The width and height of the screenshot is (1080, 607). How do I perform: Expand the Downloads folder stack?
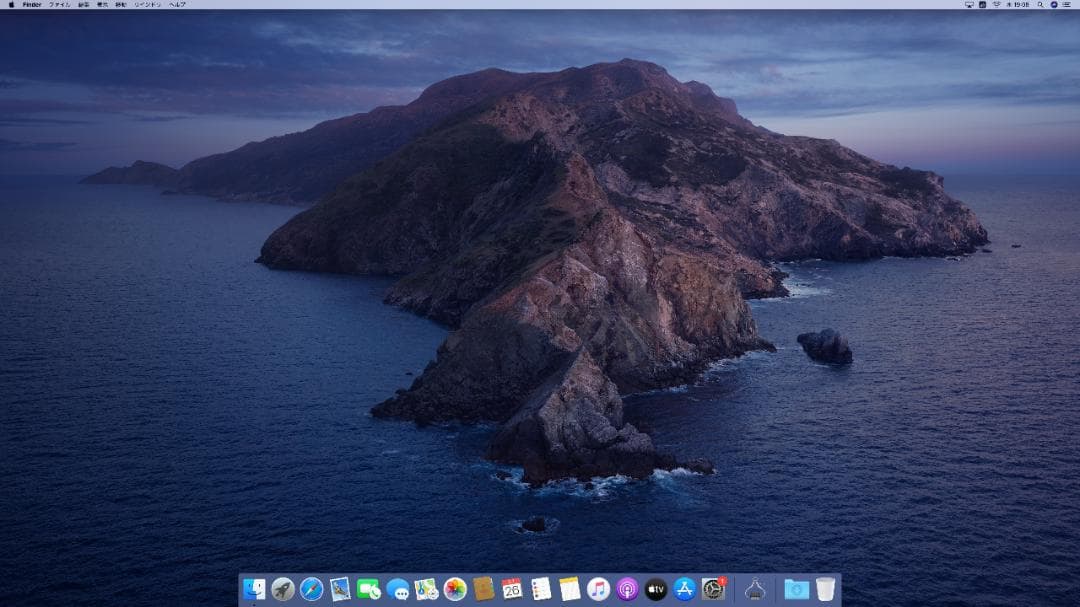pos(796,589)
